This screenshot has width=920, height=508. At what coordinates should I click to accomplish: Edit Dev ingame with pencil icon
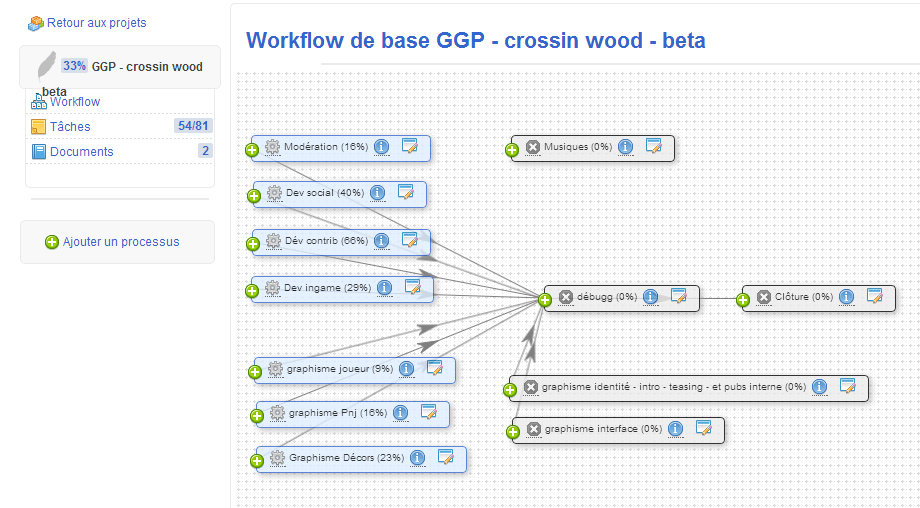pos(413,287)
